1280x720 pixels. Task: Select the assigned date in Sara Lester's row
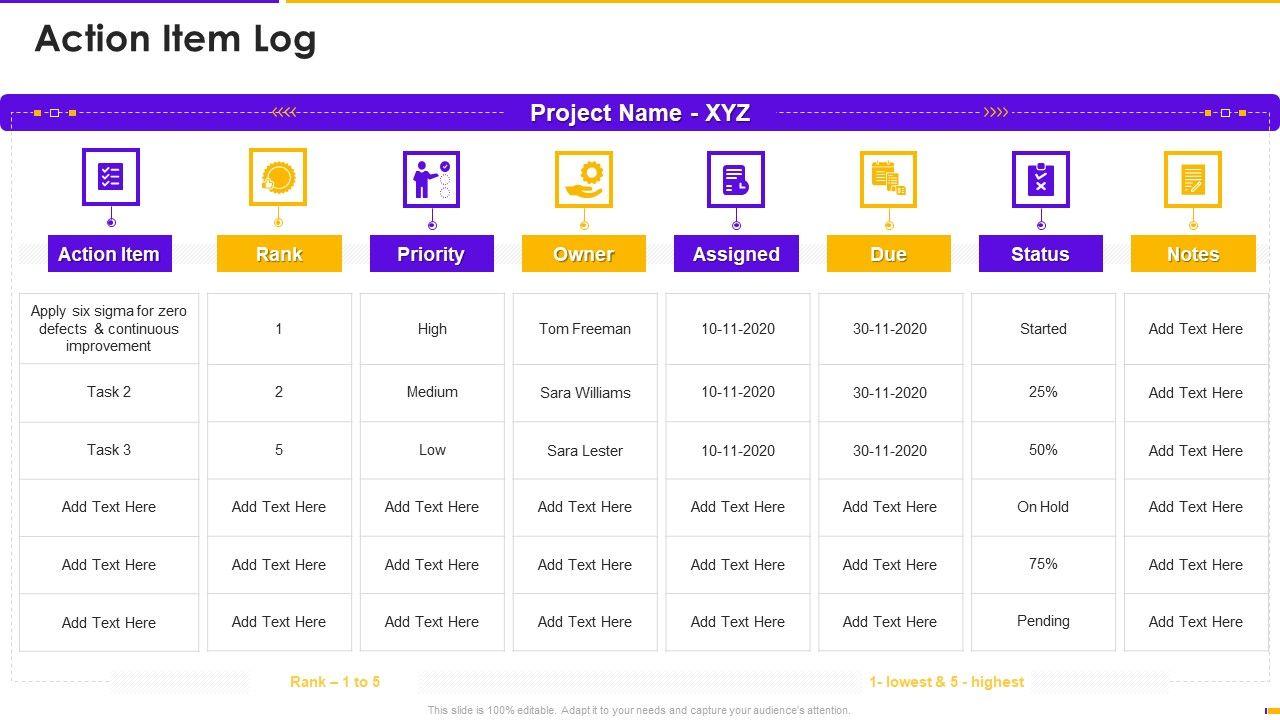(738, 451)
